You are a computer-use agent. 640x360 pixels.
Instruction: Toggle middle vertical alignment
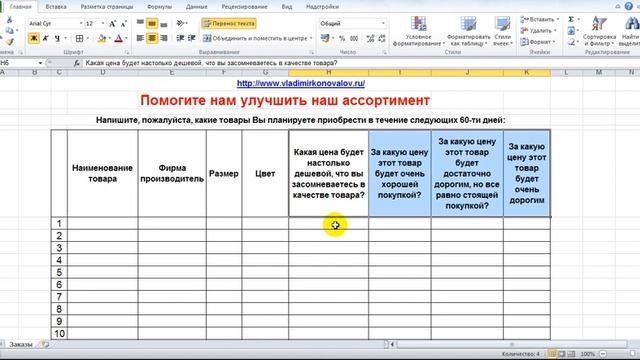[152, 23]
